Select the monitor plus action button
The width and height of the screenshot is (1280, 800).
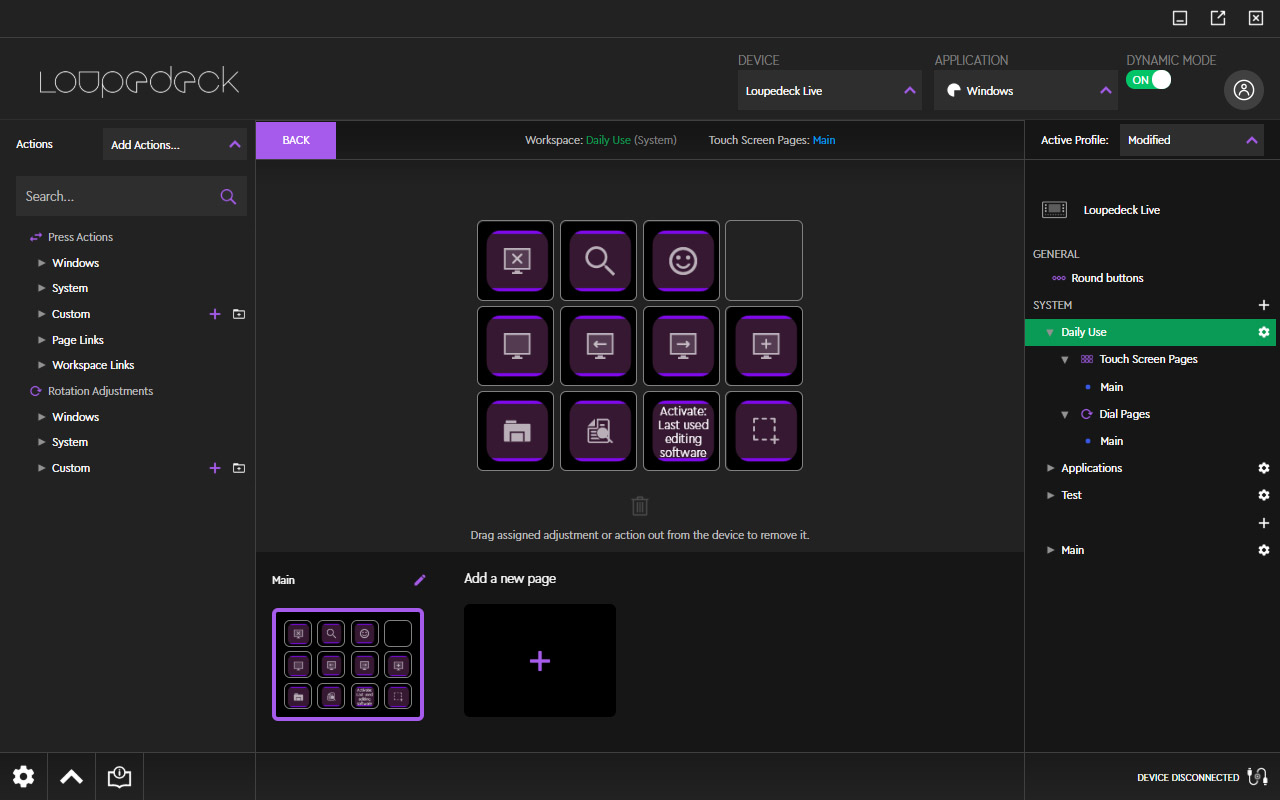pyautogui.click(x=764, y=346)
